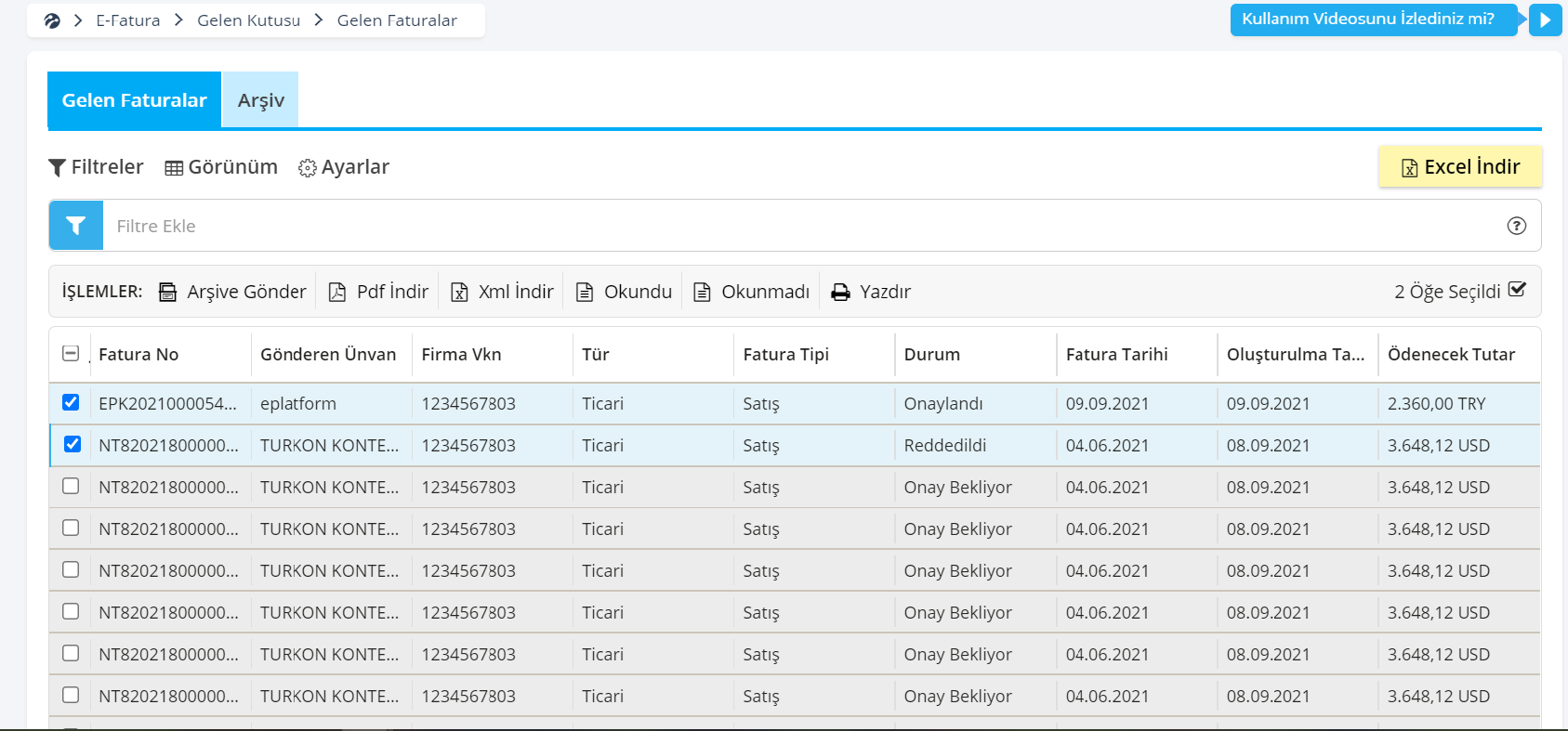The height and width of the screenshot is (731, 1568).
Task: Sort by Durum column header
Action: point(932,354)
